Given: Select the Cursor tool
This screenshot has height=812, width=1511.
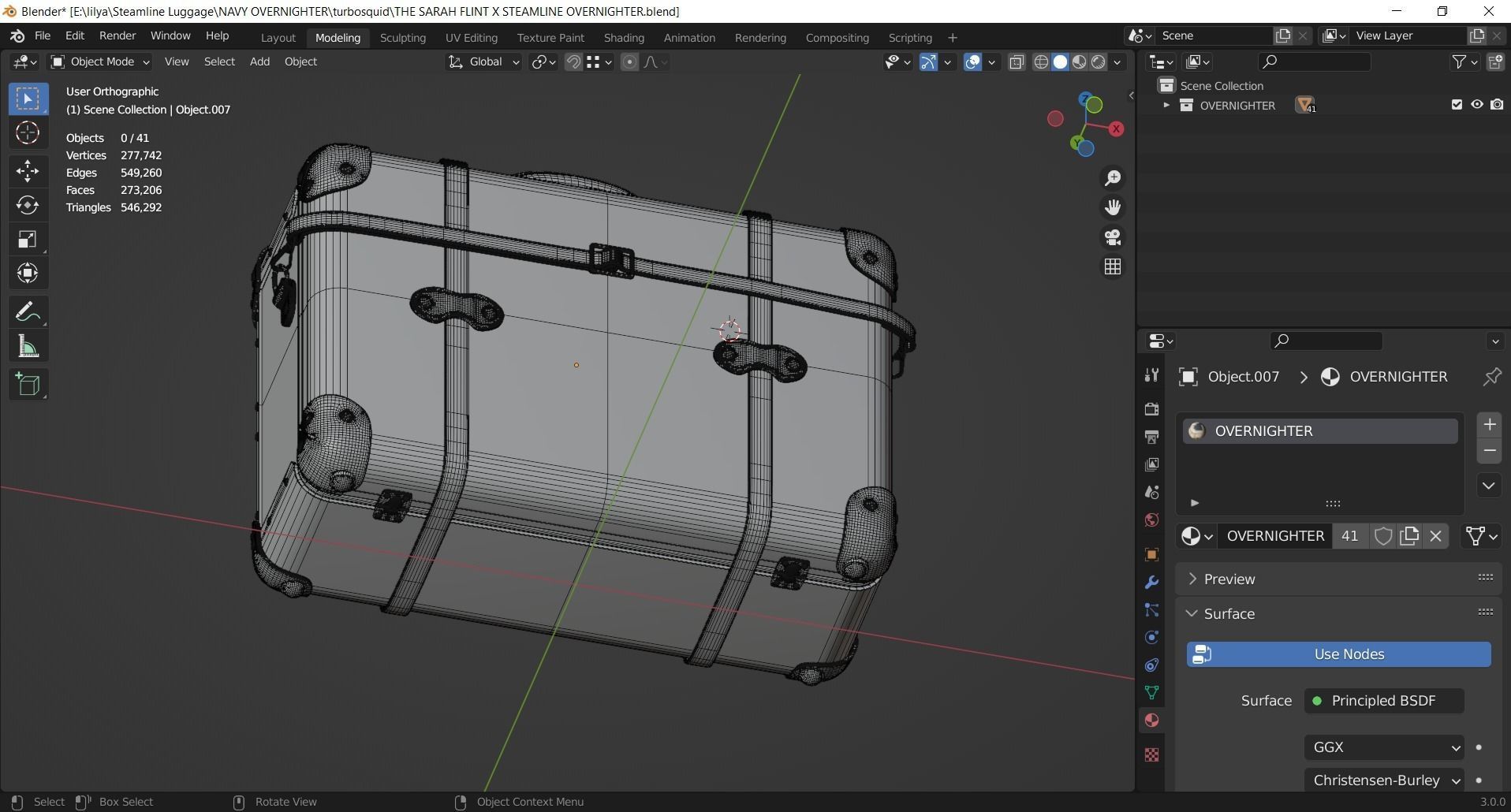Looking at the screenshot, I should coord(28,132).
